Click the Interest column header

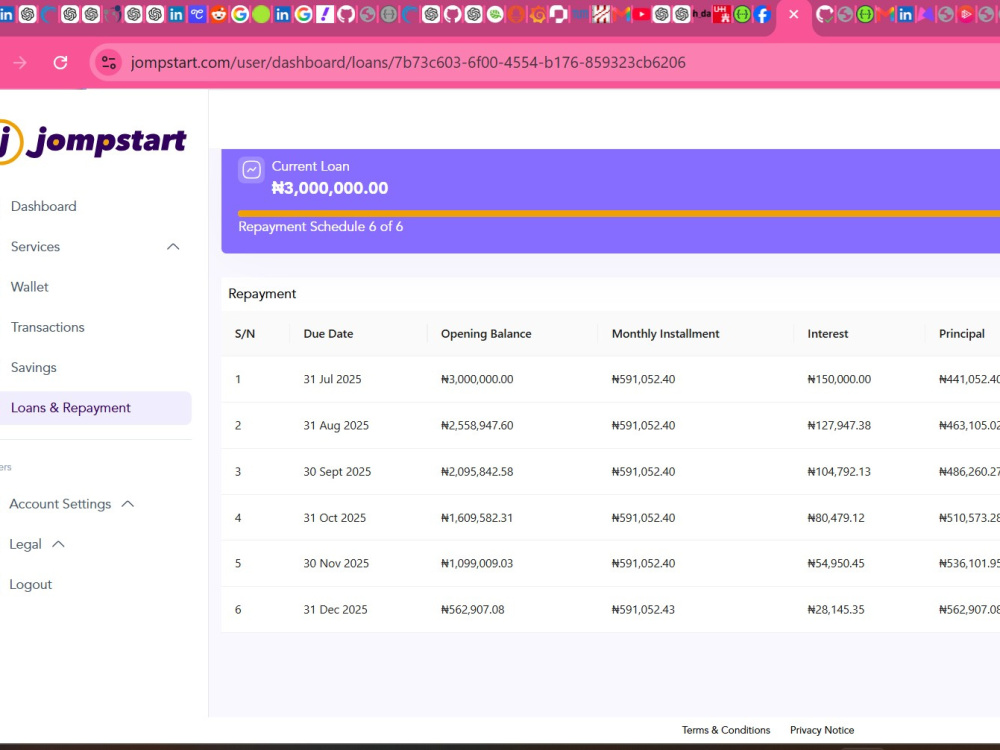pyautogui.click(x=828, y=334)
